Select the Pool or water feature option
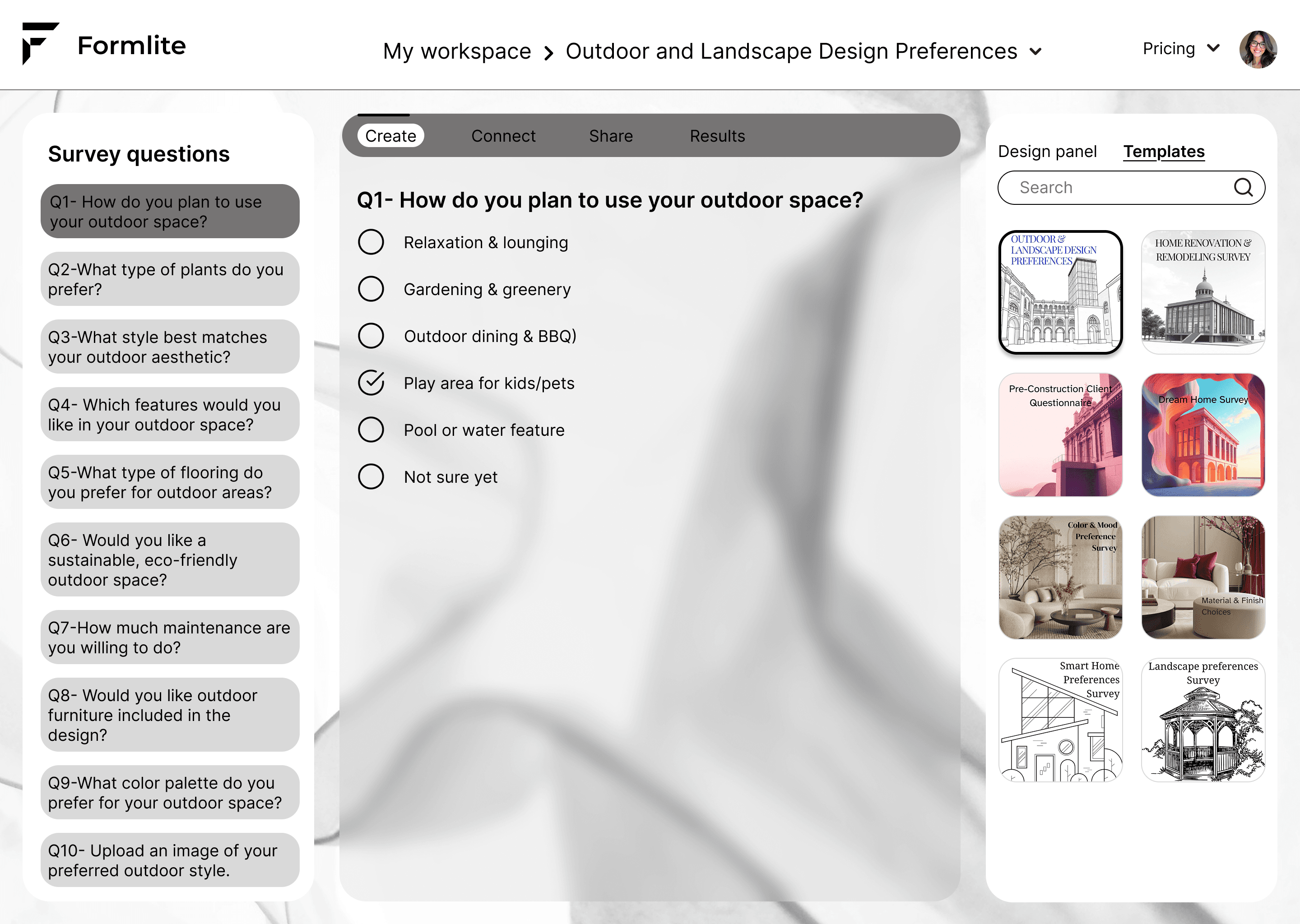 (x=371, y=430)
